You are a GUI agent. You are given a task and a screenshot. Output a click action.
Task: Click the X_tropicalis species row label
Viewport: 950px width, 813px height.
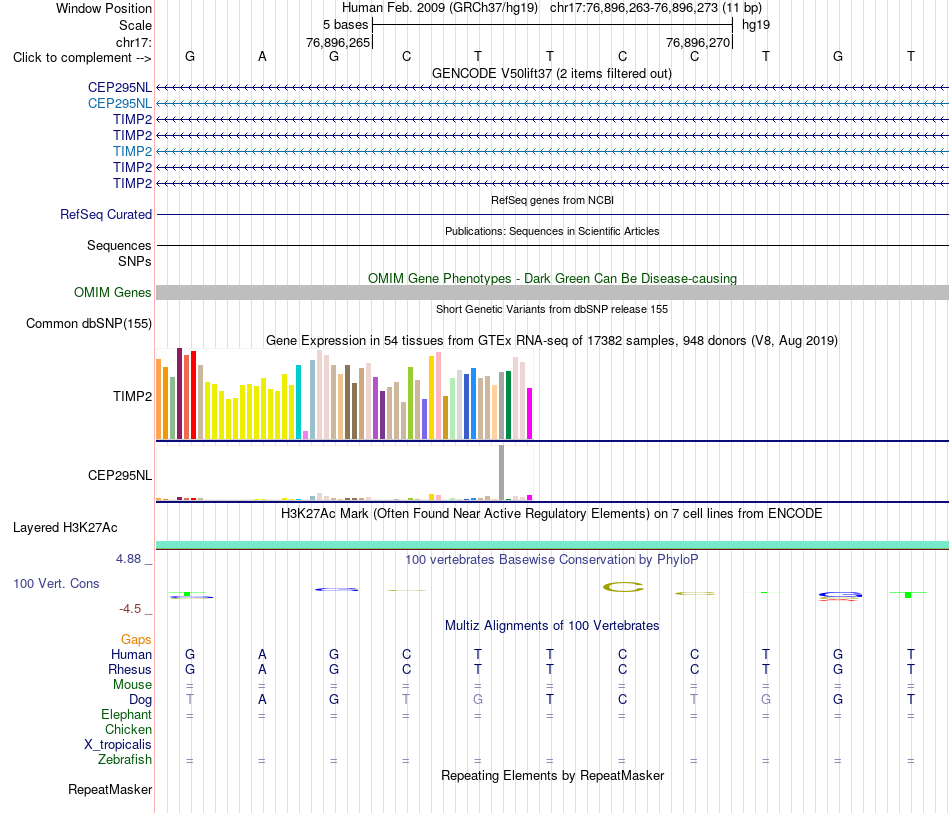coord(118,745)
